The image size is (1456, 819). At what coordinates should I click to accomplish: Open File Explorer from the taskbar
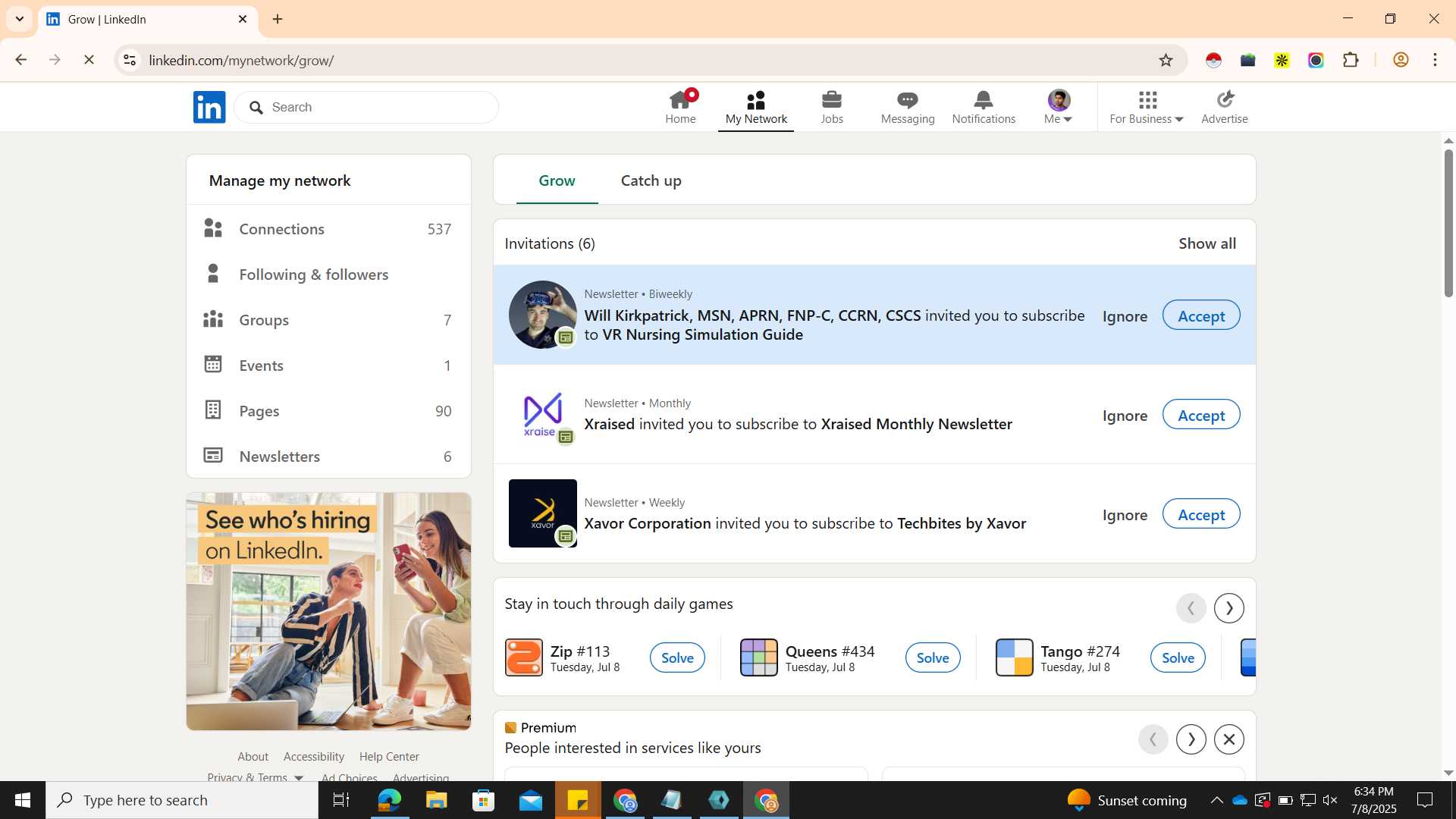point(436,800)
